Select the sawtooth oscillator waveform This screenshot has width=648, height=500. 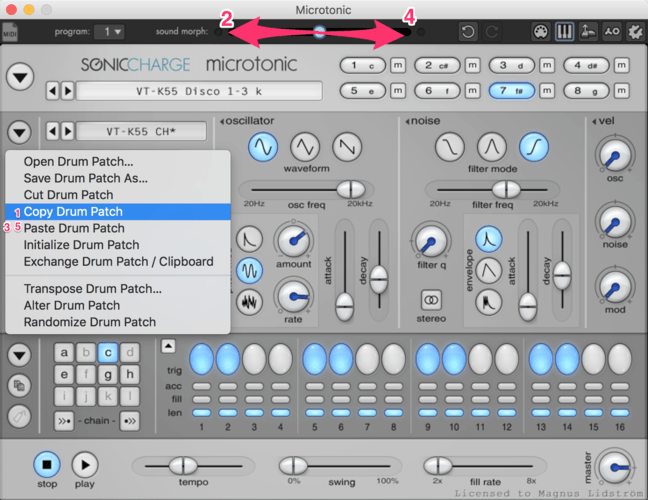tap(347, 147)
